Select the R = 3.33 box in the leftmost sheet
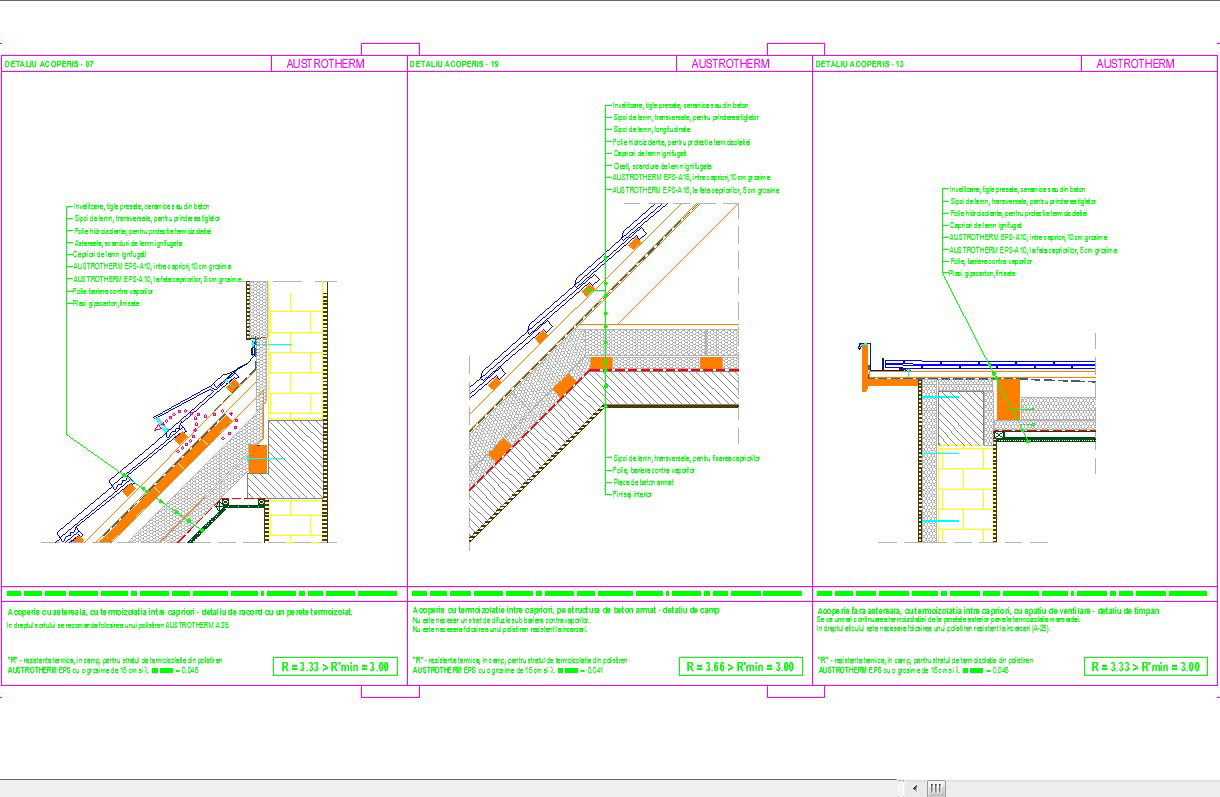The image size is (1220, 797). click(335, 667)
